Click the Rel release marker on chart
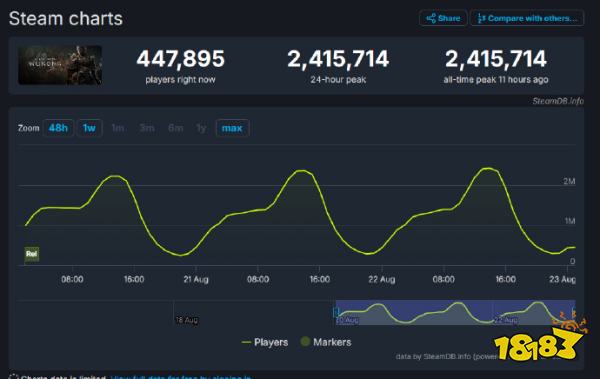Viewport: 600px width, 379px height. [x=31, y=254]
